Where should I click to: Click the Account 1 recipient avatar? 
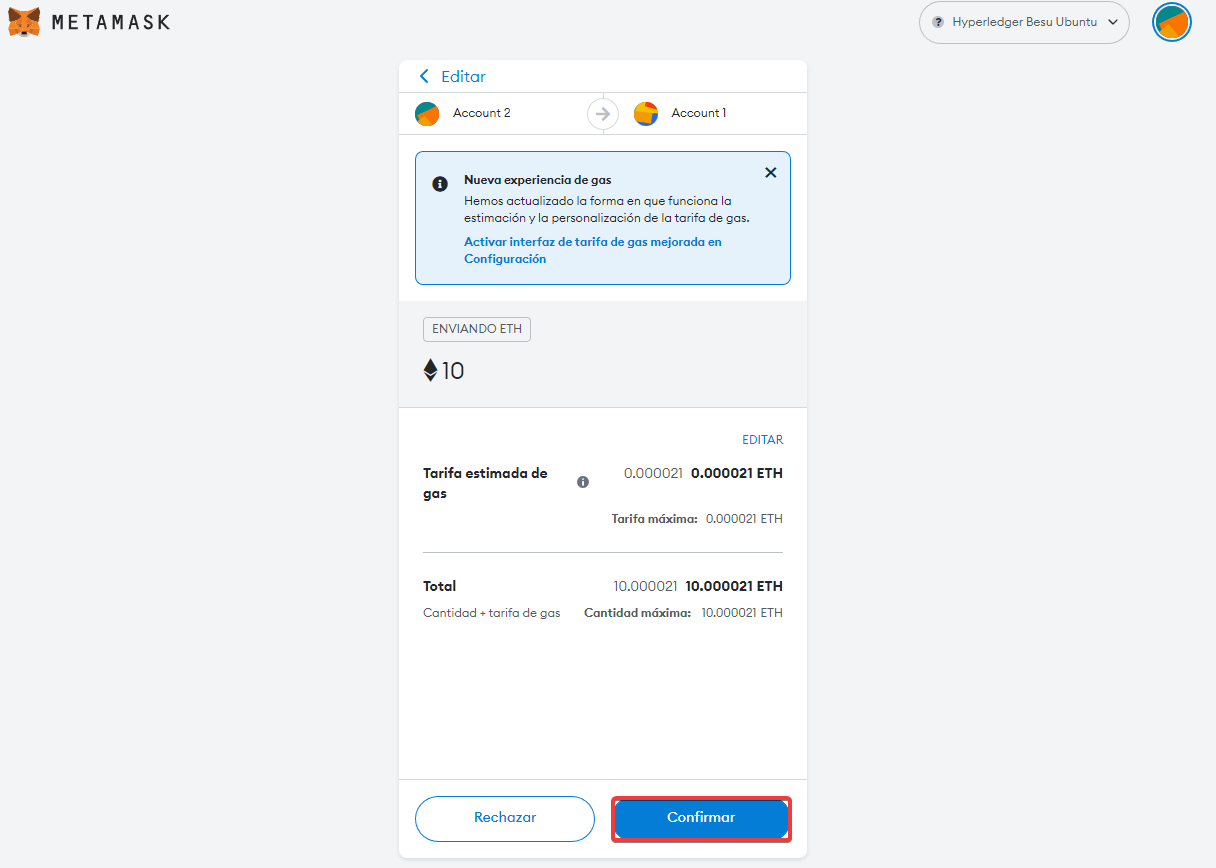coord(646,114)
